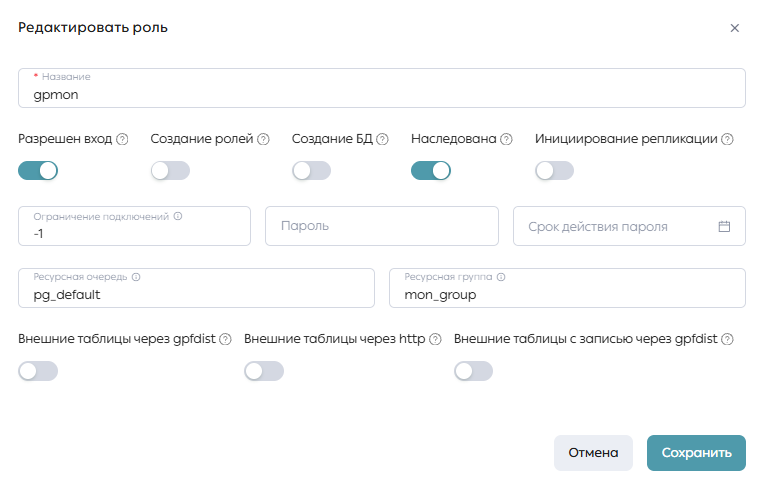Turn off the Наследована toggle
Viewport: 763px width, 489px height.
coord(431,171)
